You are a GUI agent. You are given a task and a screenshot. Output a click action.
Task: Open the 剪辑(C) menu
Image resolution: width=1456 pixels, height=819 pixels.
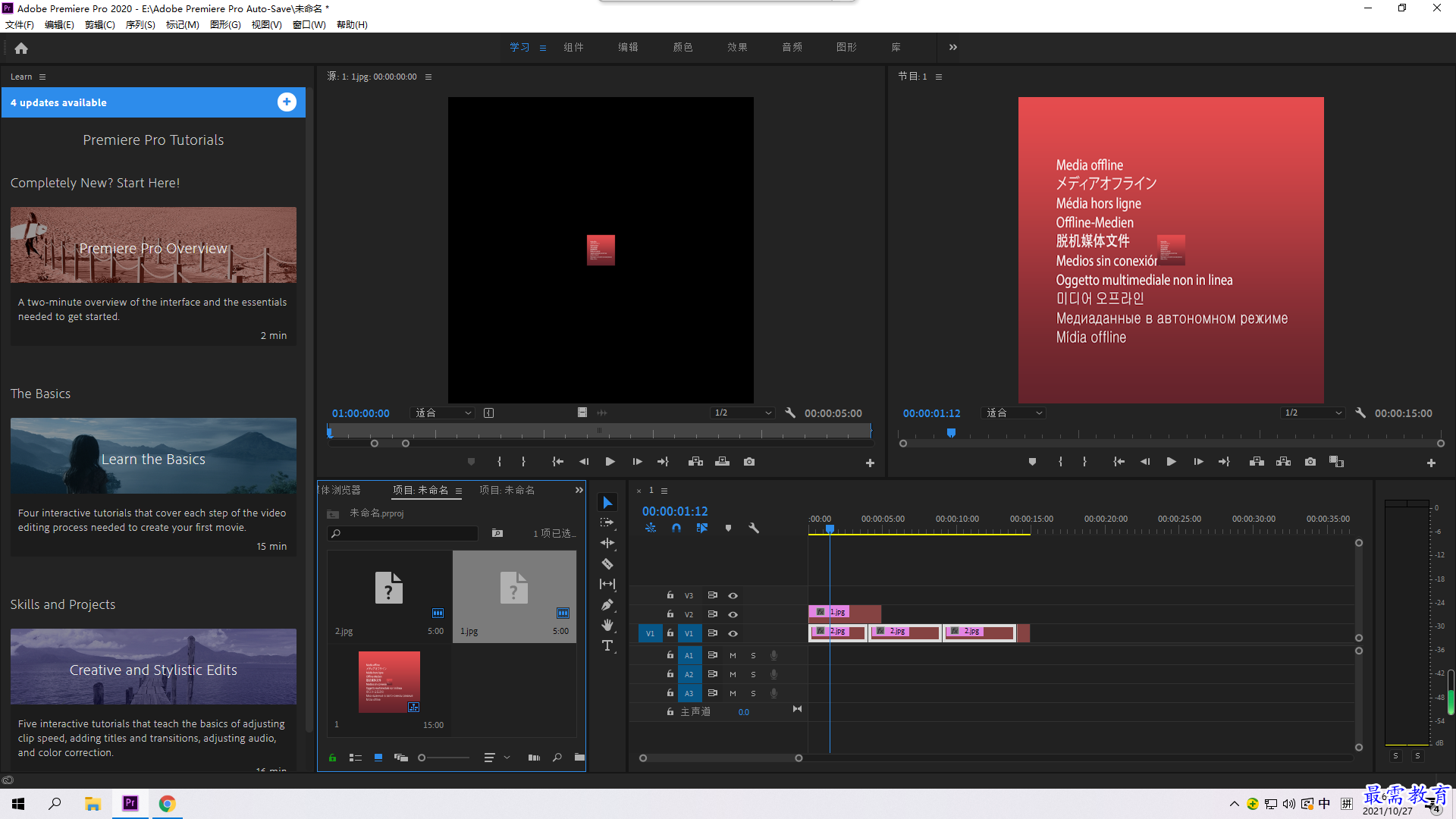click(100, 24)
